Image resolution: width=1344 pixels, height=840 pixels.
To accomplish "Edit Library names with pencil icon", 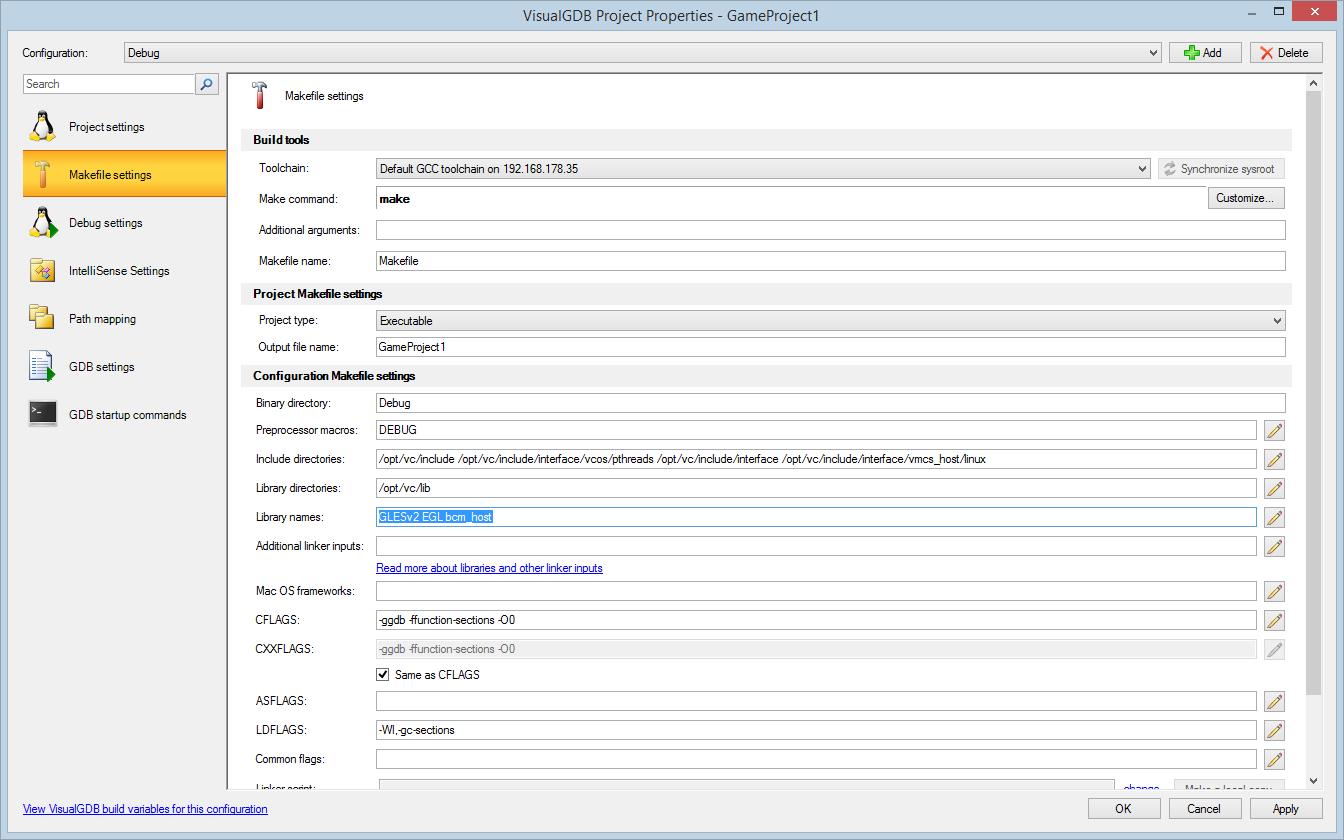I will (x=1274, y=517).
